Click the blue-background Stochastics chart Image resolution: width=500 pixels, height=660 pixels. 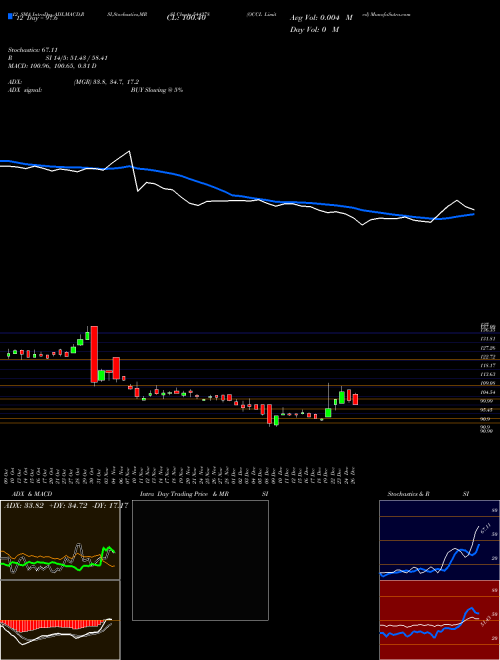(x=439, y=540)
